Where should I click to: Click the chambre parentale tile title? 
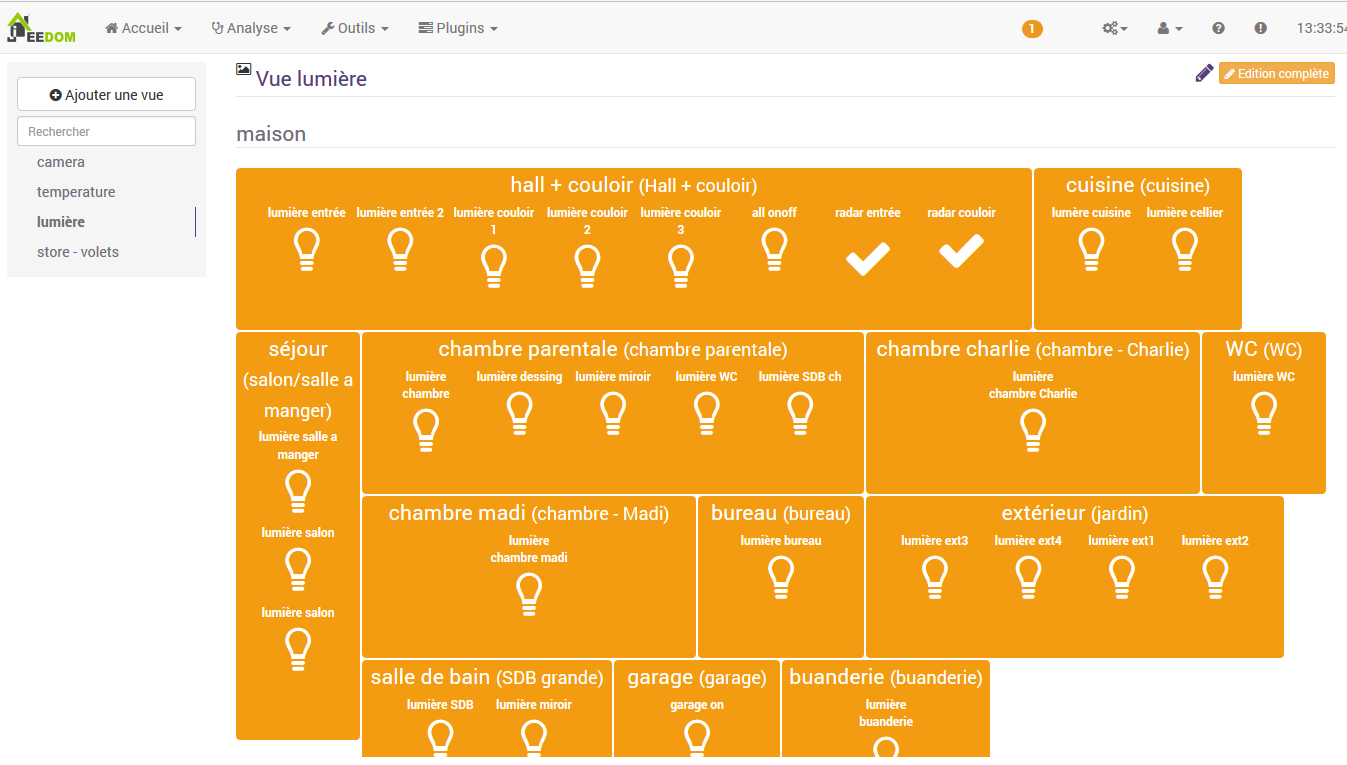613,349
